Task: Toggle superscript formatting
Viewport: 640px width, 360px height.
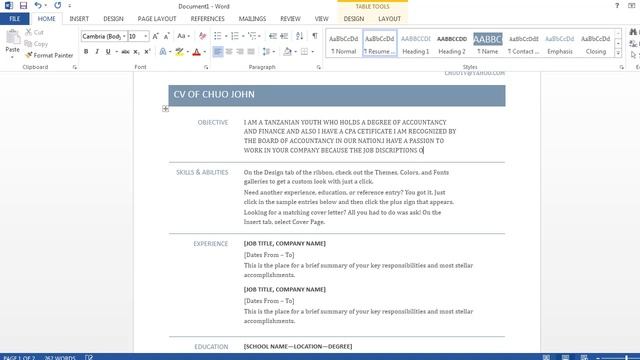Action: [147, 52]
